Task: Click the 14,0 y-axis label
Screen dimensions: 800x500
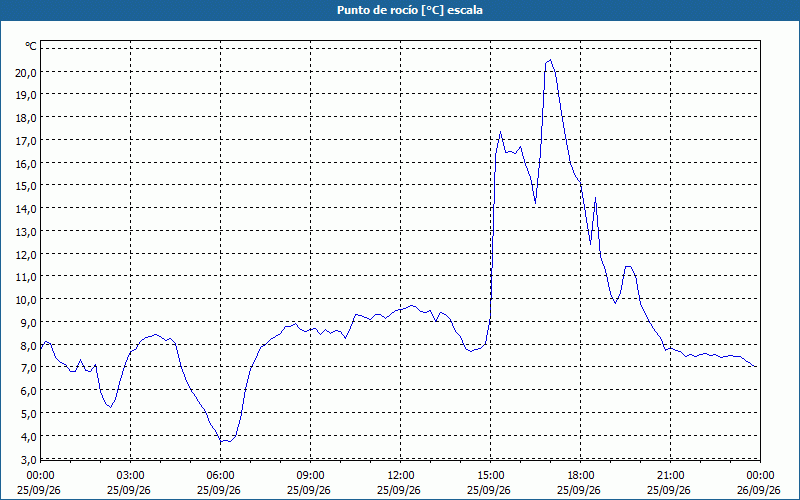Action: click(x=26, y=209)
